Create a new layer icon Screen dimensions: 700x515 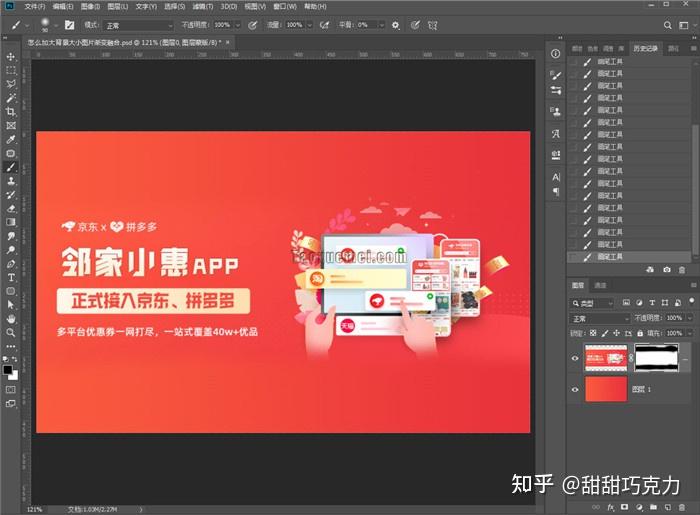[668, 507]
